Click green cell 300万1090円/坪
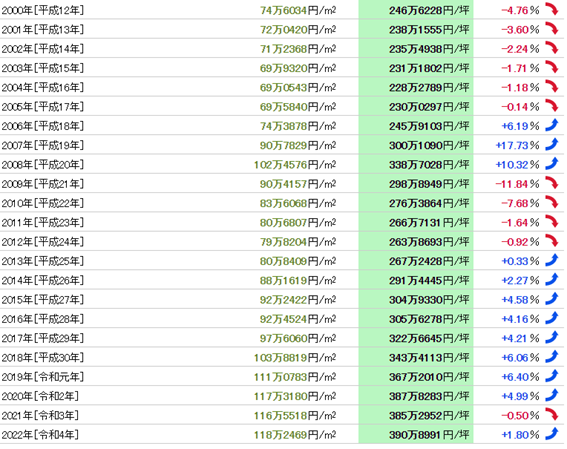The width and height of the screenshot is (567, 449). [416, 145]
